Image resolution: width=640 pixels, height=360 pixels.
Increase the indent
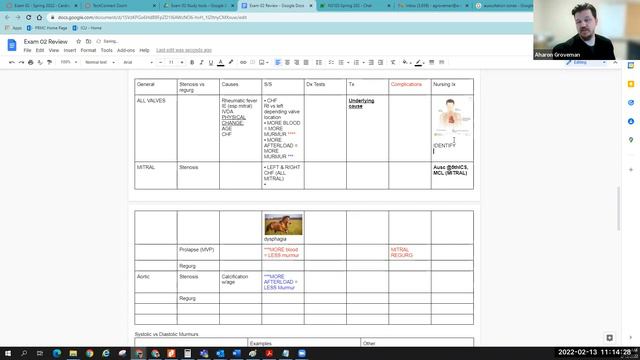point(380,62)
